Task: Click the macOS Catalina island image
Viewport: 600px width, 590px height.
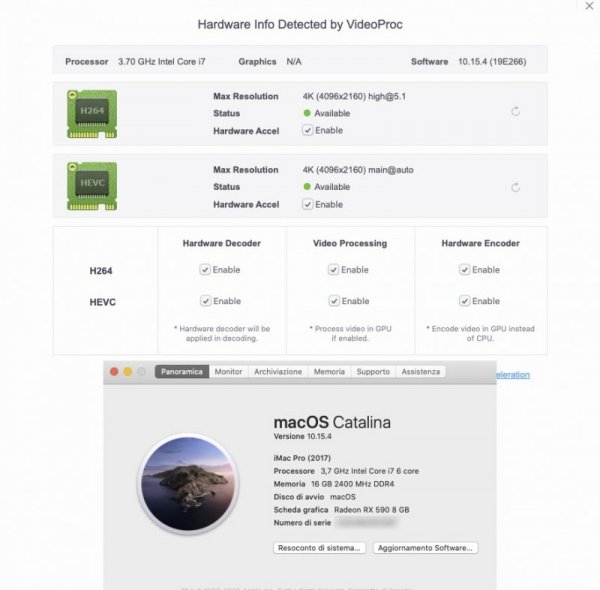Action: point(188,484)
